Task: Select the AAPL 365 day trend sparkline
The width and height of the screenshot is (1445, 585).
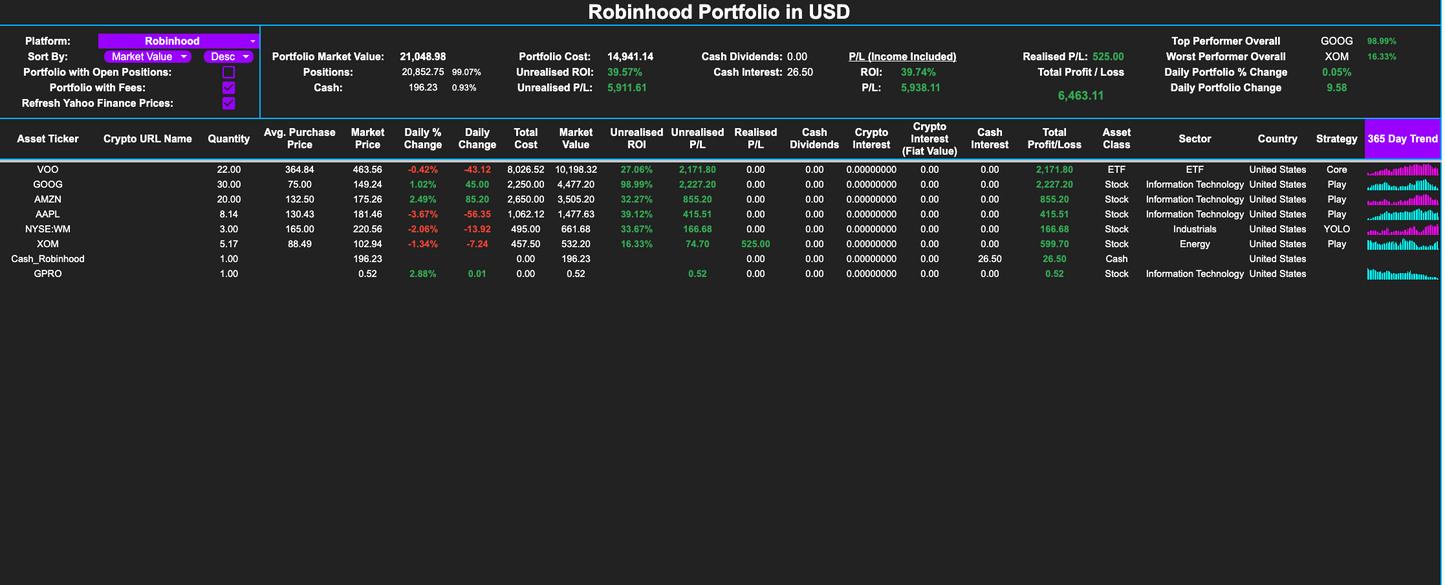Action: 1403,214
